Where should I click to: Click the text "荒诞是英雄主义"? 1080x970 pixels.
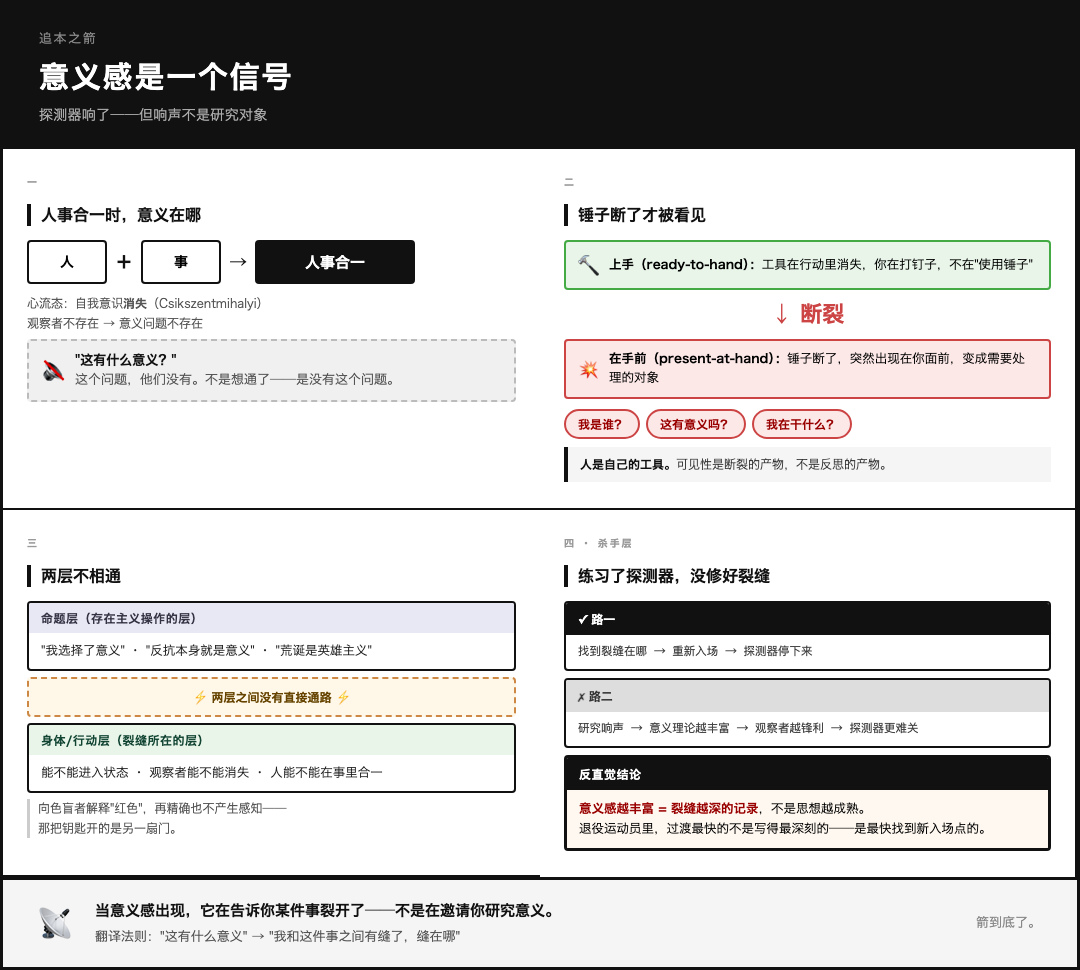click(323, 650)
